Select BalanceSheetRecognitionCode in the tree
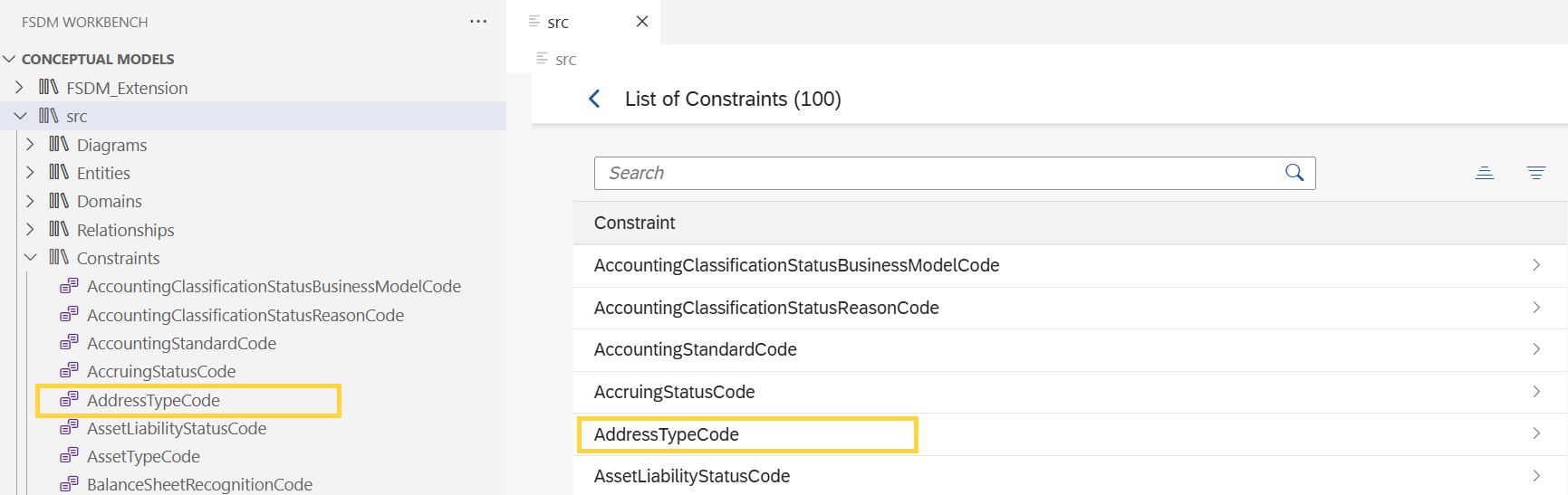The width and height of the screenshot is (1568, 495). click(x=199, y=484)
